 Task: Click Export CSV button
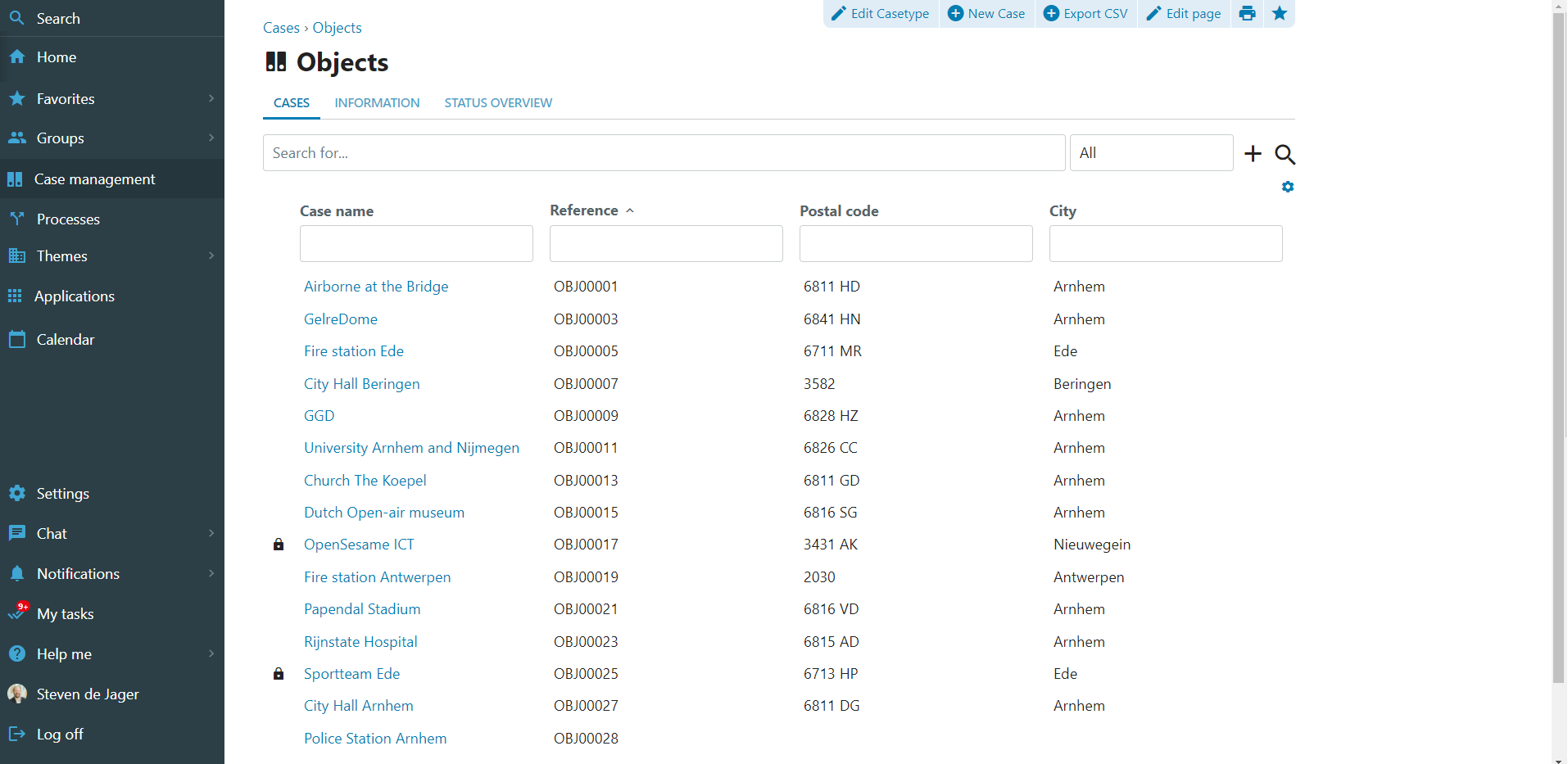(1085, 14)
